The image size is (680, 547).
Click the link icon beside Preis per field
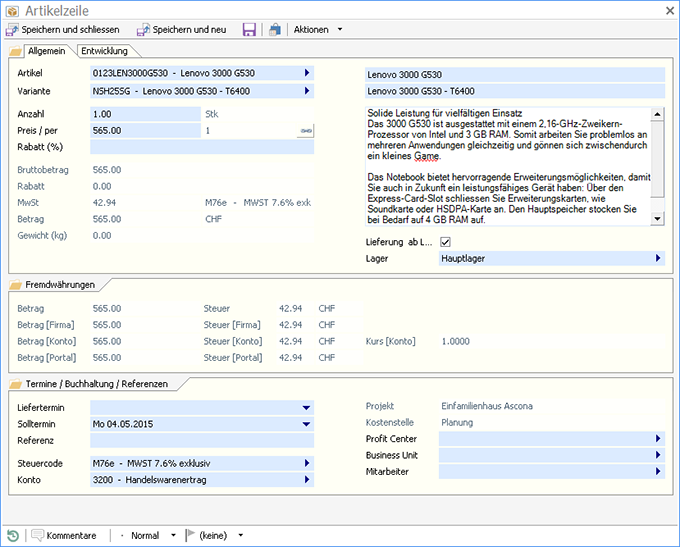click(306, 131)
